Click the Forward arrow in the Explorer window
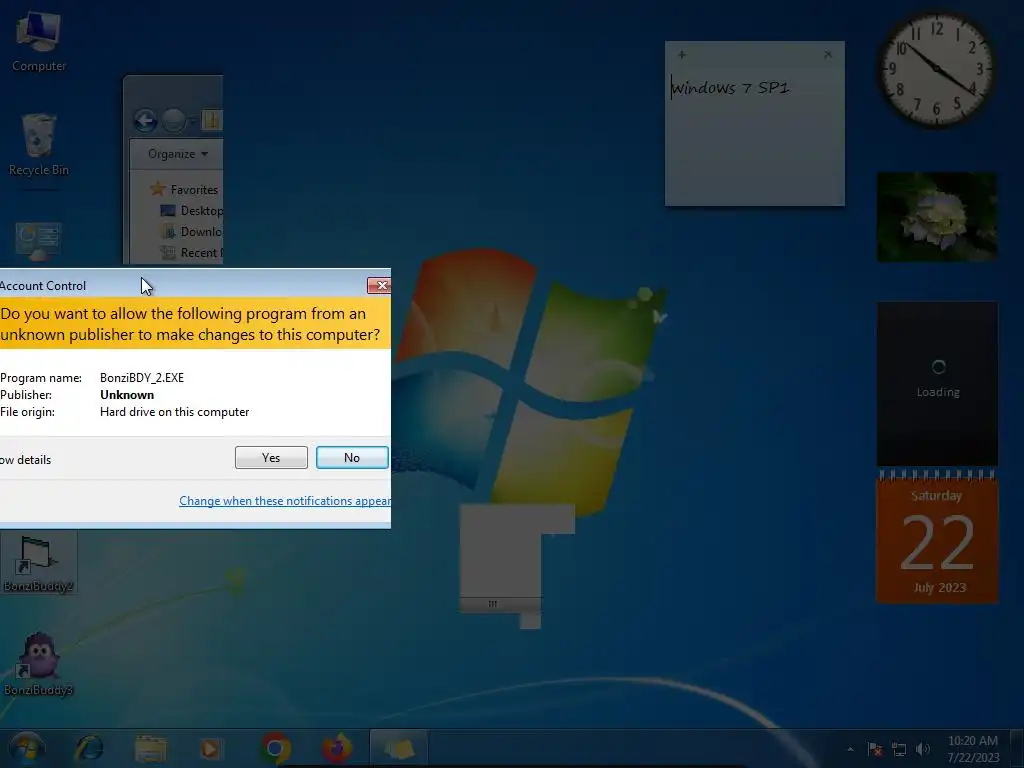The image size is (1024, 768). coord(174,120)
